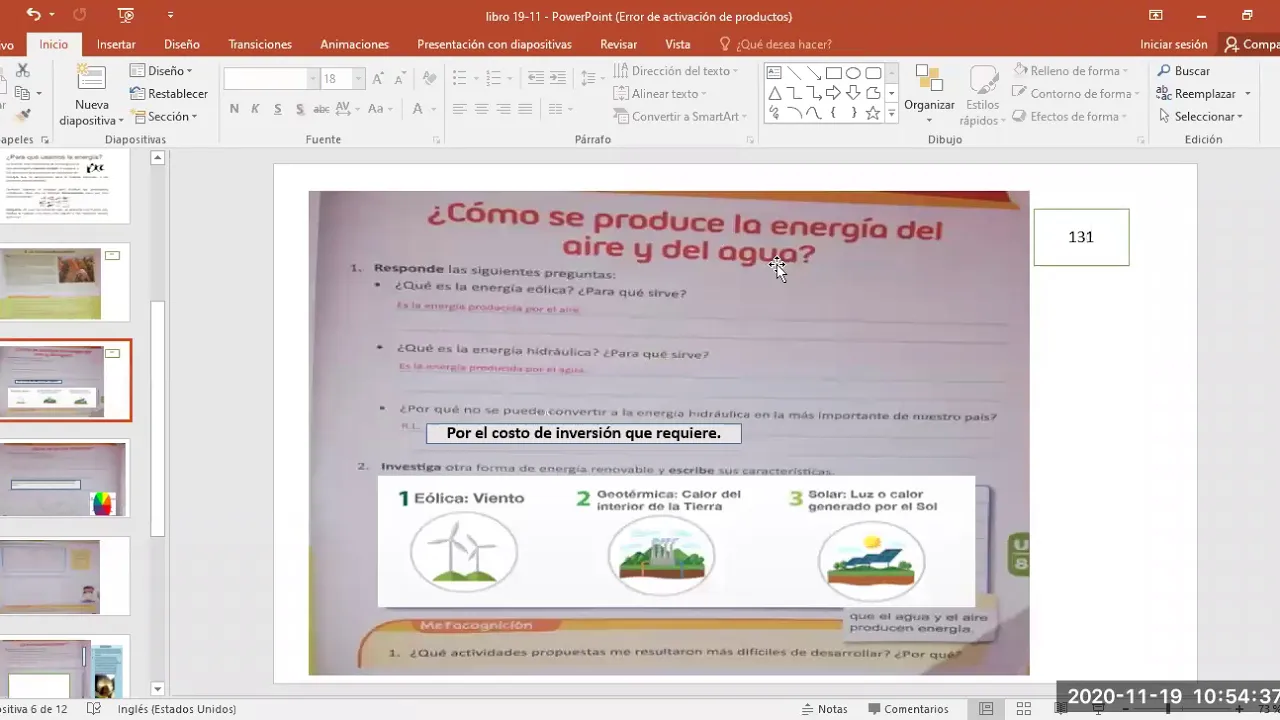Screen dimensions: 1280x720
Task: Toggle strikethrough (abc) formatting
Action: click(322, 109)
